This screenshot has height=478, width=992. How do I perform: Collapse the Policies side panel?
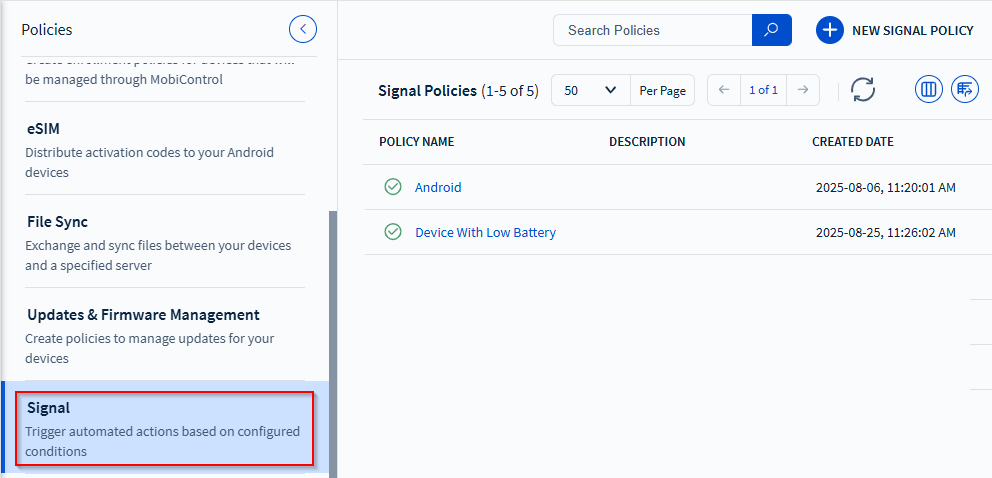(303, 30)
